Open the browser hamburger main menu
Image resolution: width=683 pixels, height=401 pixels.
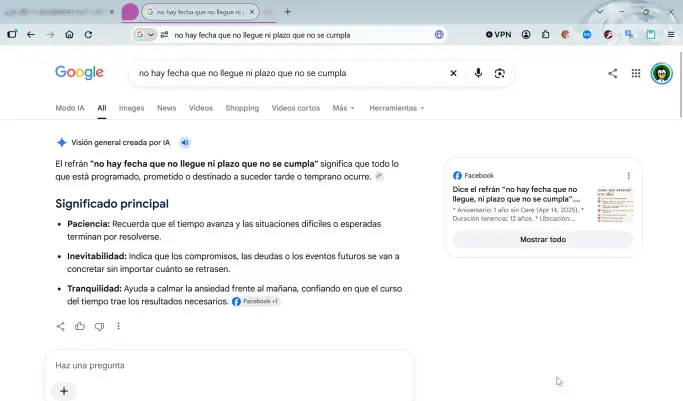[671, 34]
